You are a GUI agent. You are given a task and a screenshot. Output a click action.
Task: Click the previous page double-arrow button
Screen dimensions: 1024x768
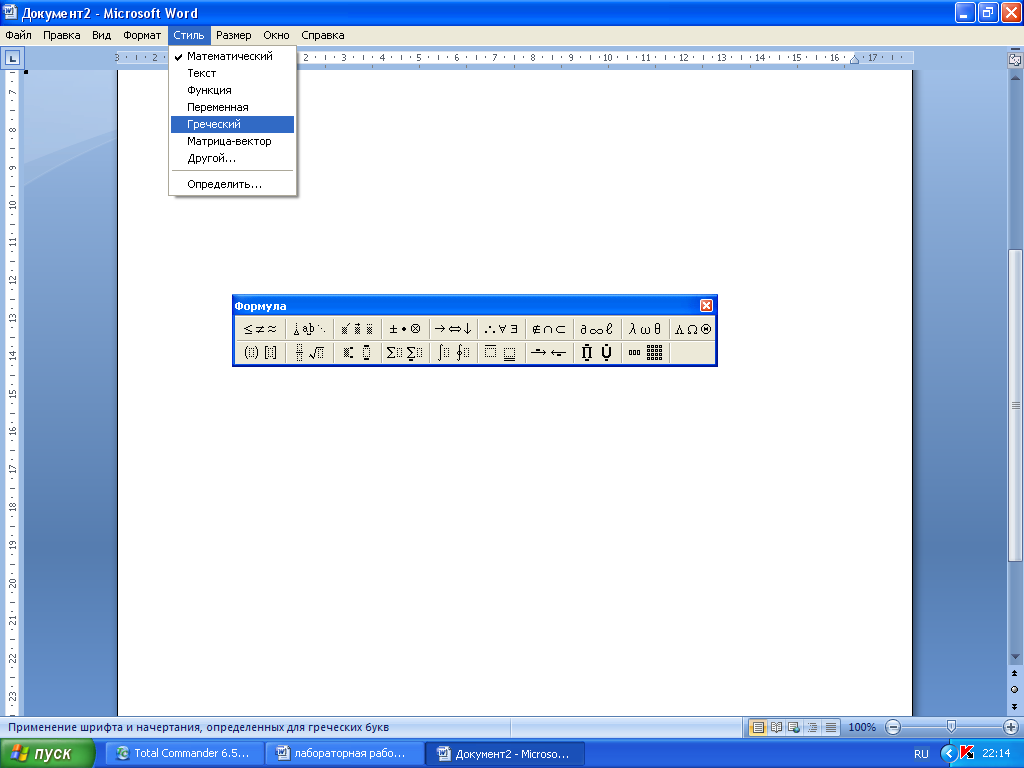click(x=1014, y=673)
